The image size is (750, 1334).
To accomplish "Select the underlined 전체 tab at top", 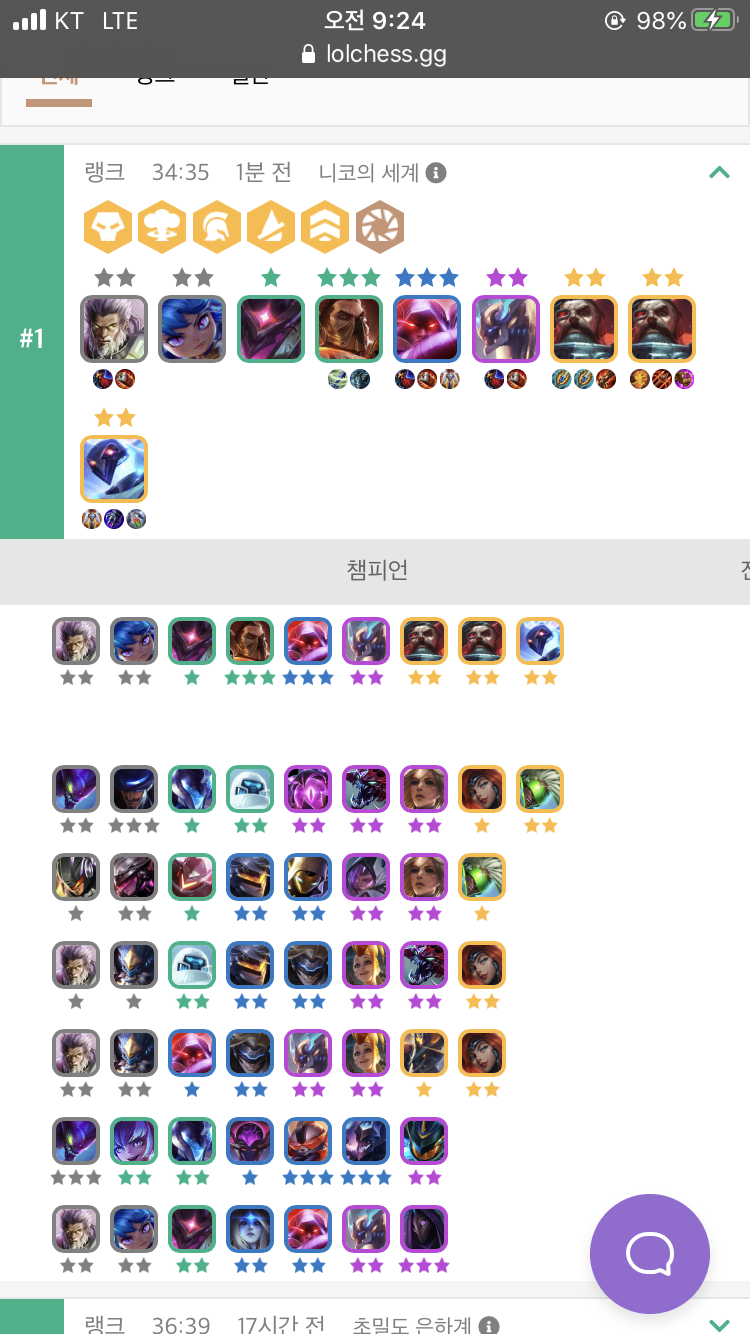I will tap(59, 88).
